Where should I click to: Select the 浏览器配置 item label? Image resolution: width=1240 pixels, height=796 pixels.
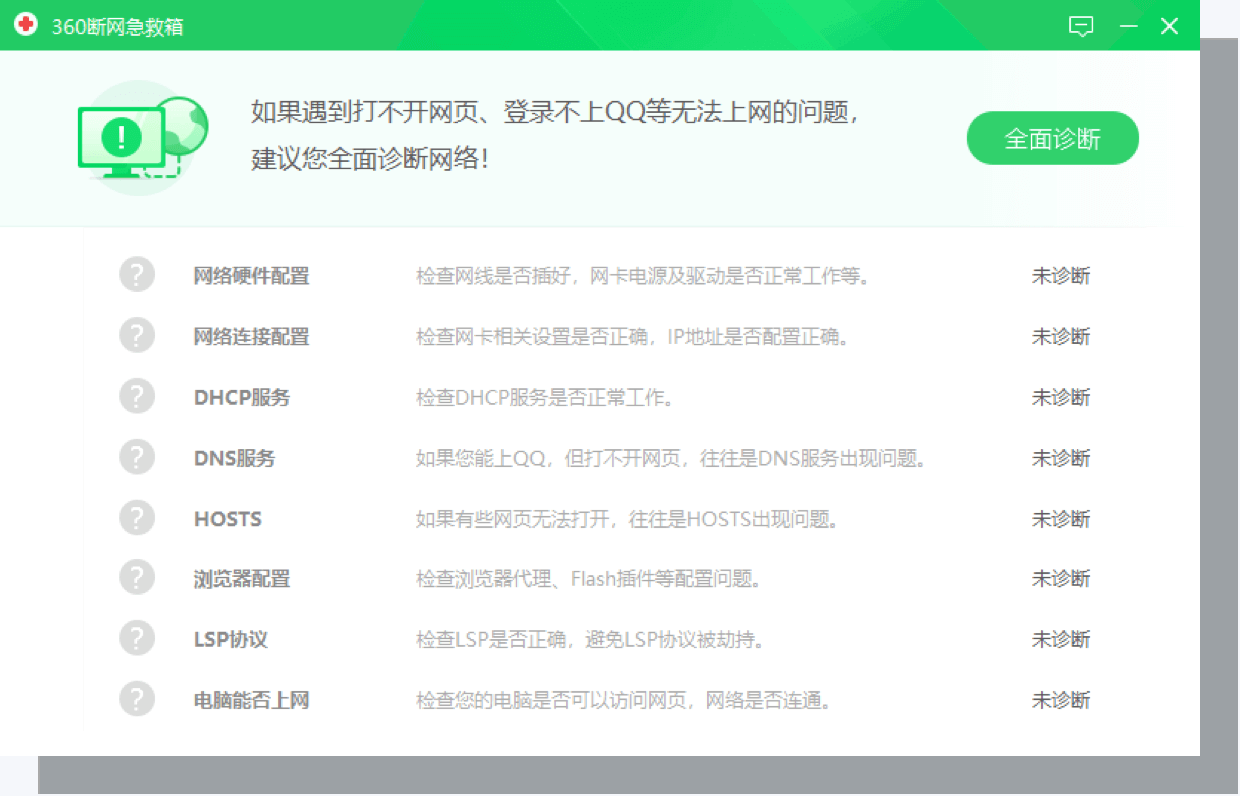pyautogui.click(x=241, y=579)
